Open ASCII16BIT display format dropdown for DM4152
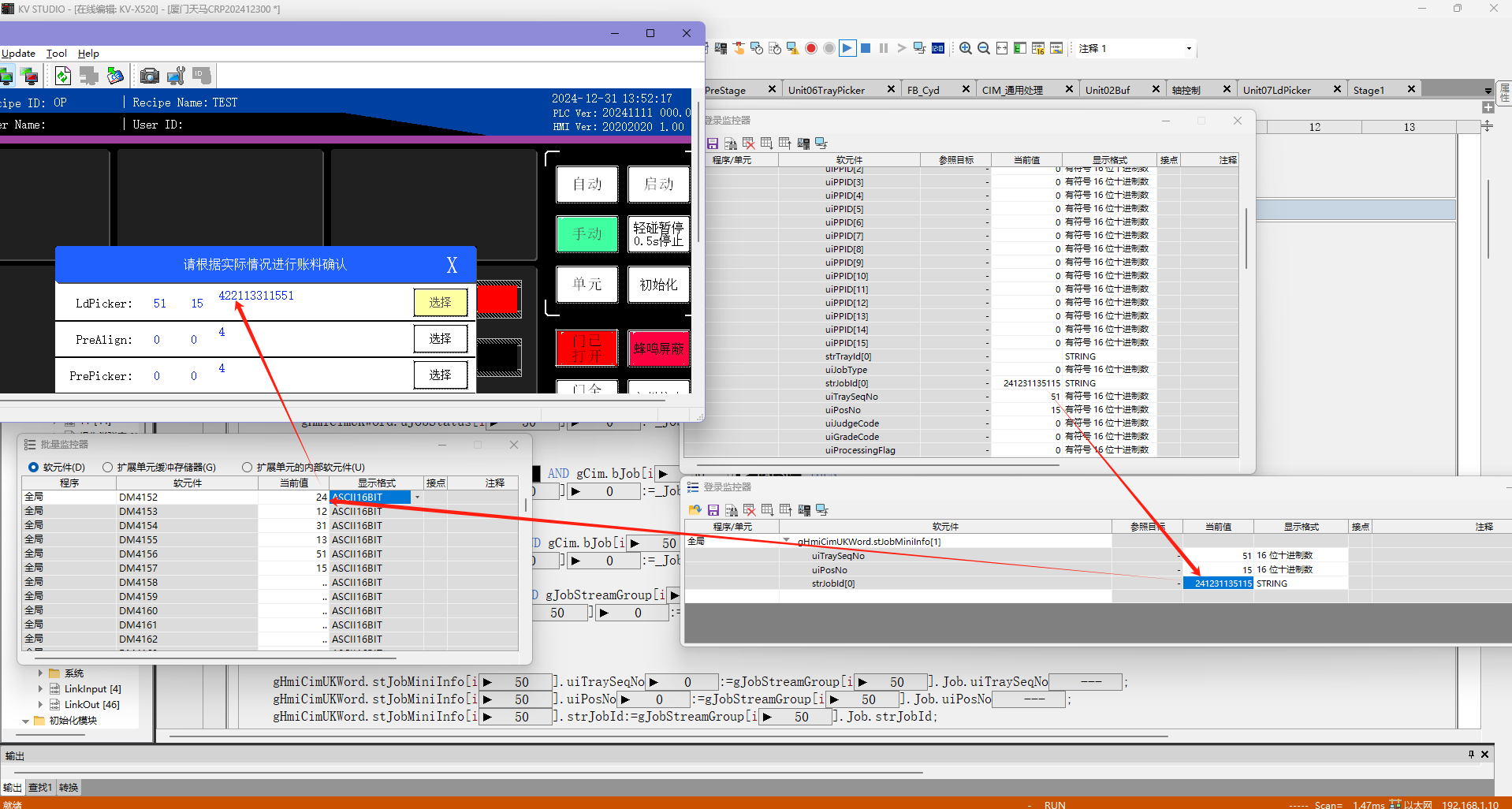This screenshot has height=809, width=1512. pyautogui.click(x=417, y=498)
